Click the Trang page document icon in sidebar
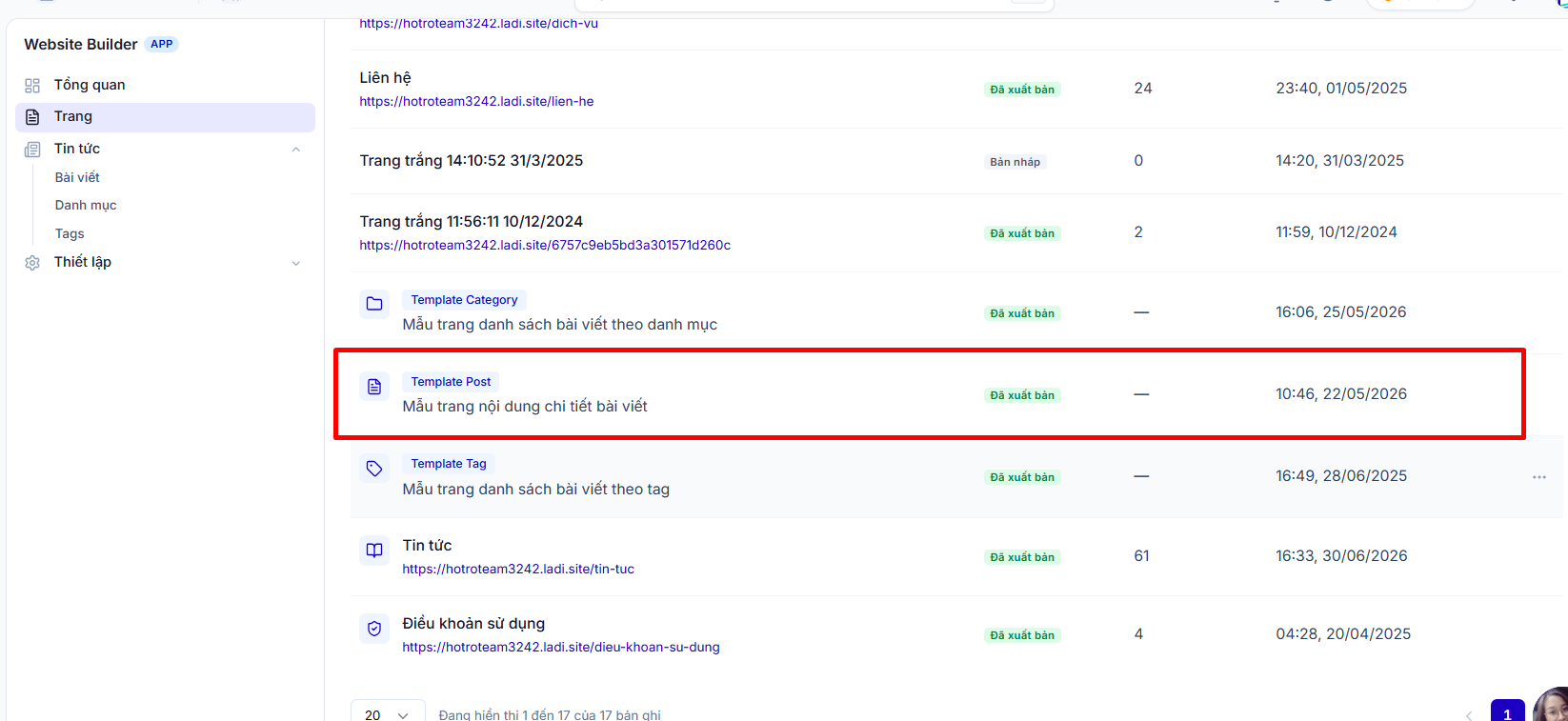Image resolution: width=1568 pixels, height=721 pixels. click(x=32, y=117)
